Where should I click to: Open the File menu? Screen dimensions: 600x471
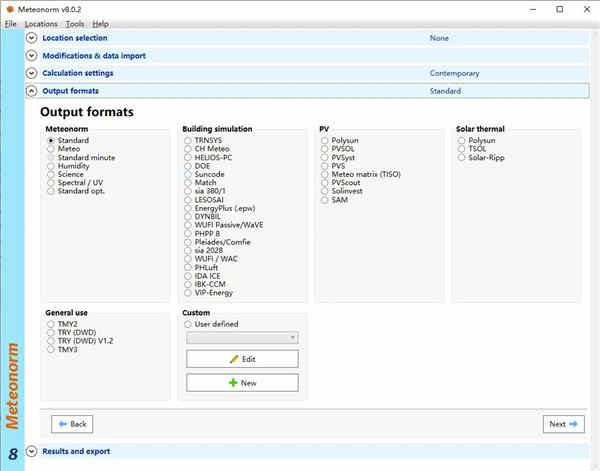tap(11, 24)
